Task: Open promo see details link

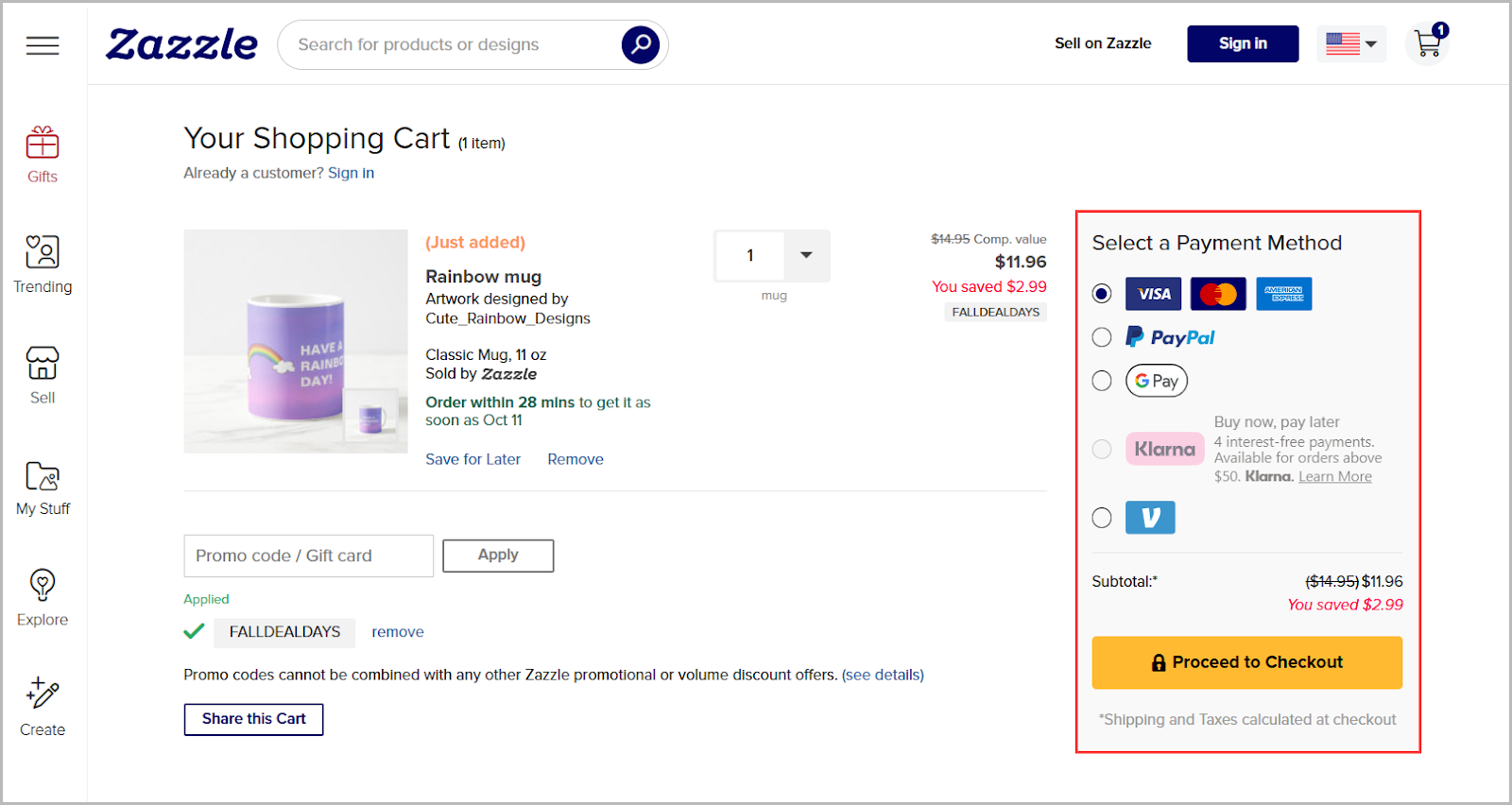Action: click(883, 675)
